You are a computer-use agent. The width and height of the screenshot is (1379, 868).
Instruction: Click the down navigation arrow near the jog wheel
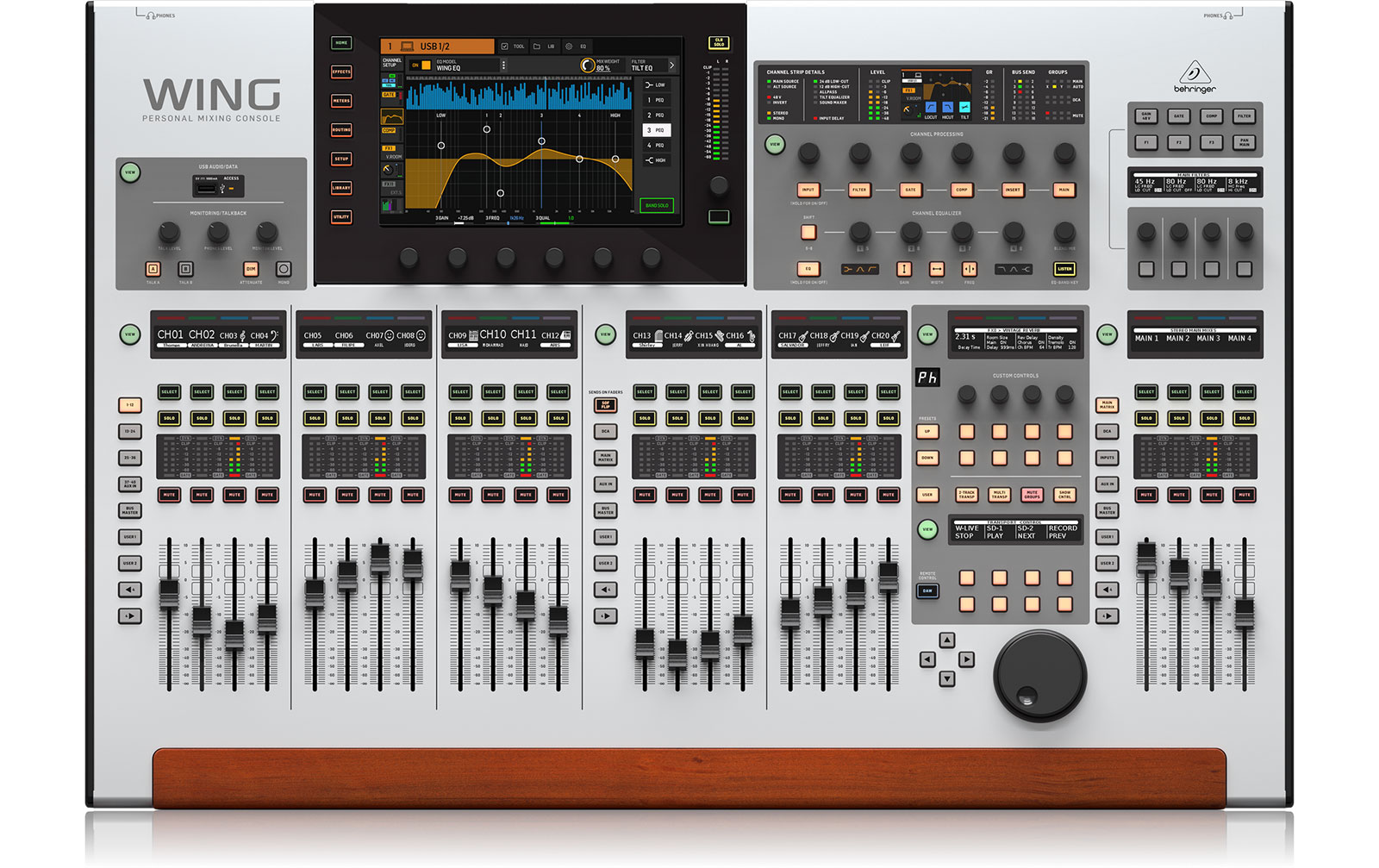pyautogui.click(x=947, y=679)
